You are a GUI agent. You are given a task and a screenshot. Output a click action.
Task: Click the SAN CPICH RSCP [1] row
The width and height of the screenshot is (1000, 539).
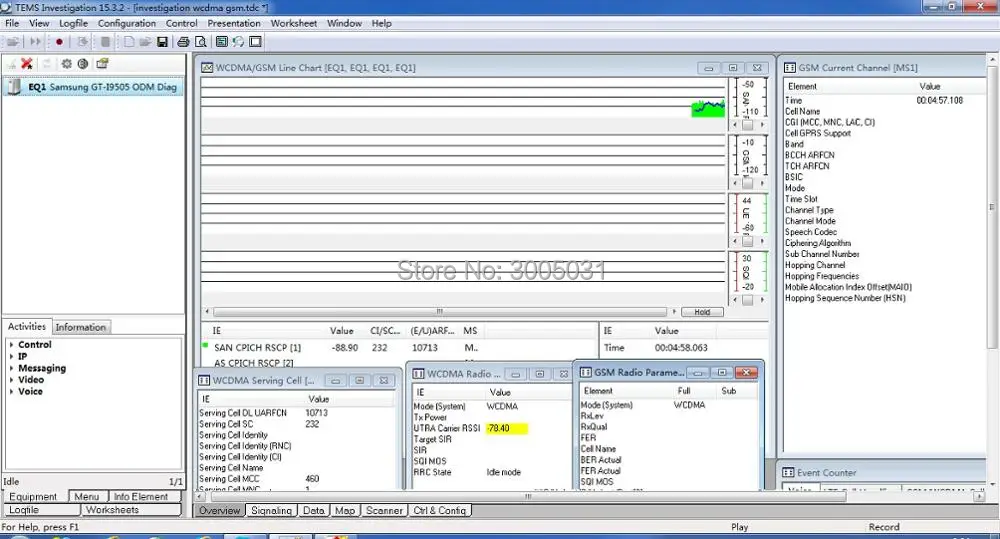pos(399,348)
